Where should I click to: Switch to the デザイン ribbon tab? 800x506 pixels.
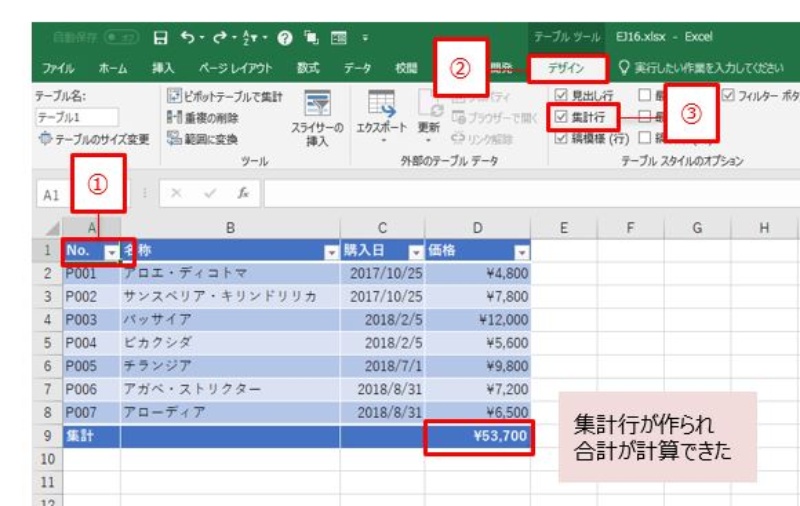coord(567,68)
